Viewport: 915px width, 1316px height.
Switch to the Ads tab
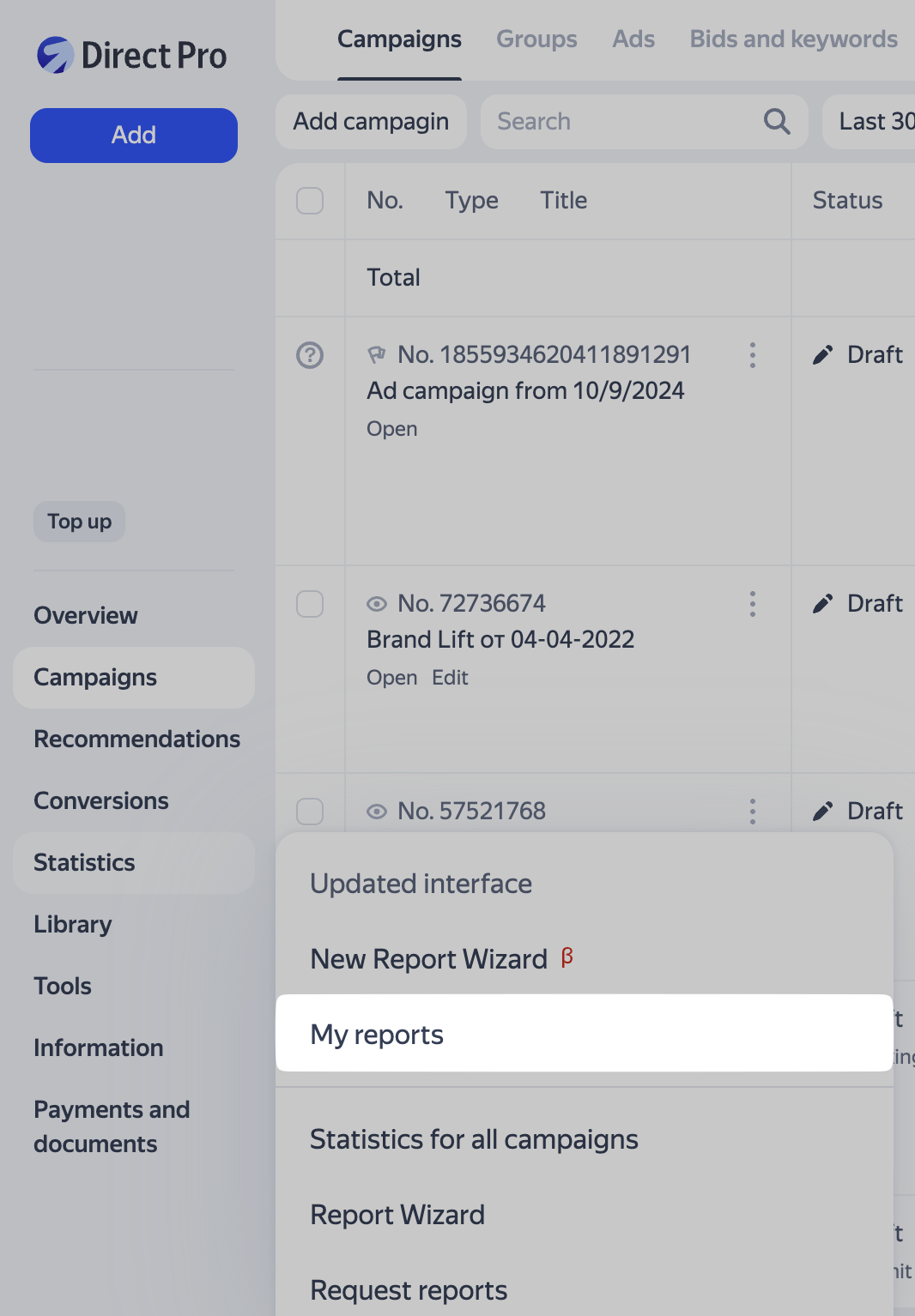tap(633, 39)
